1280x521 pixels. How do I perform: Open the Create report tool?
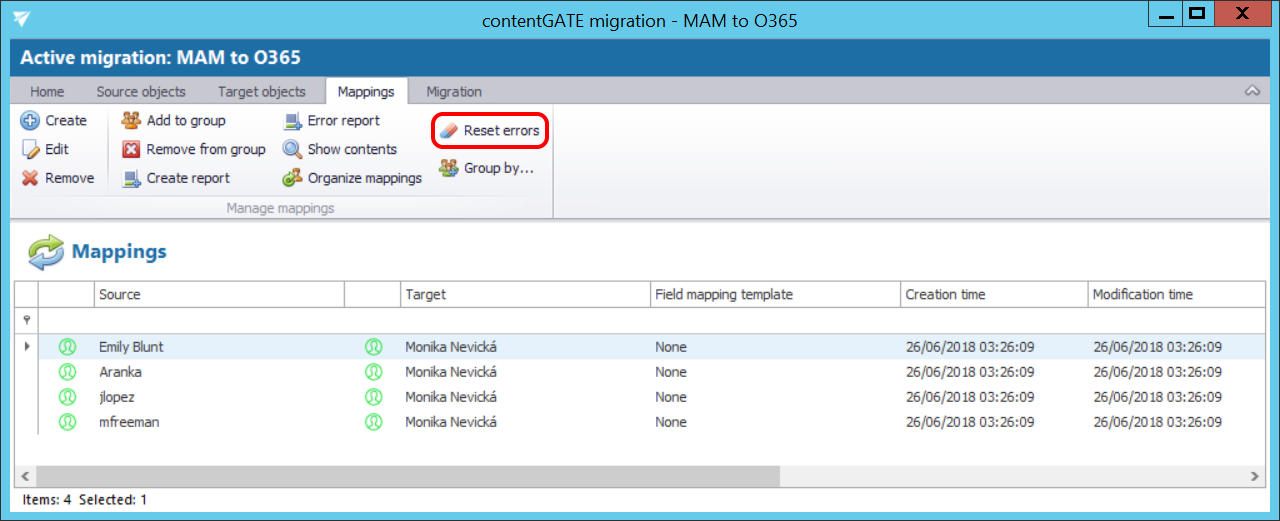tap(131, 179)
